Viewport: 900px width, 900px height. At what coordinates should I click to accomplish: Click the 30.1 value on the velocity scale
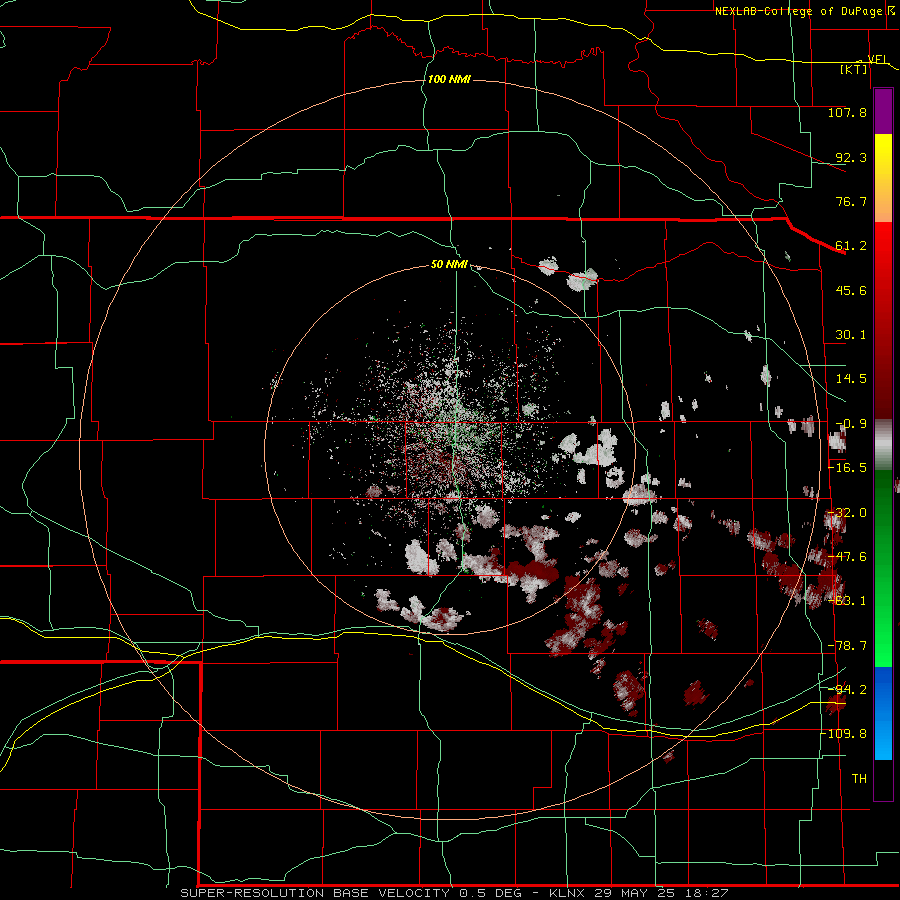pyautogui.click(x=851, y=335)
